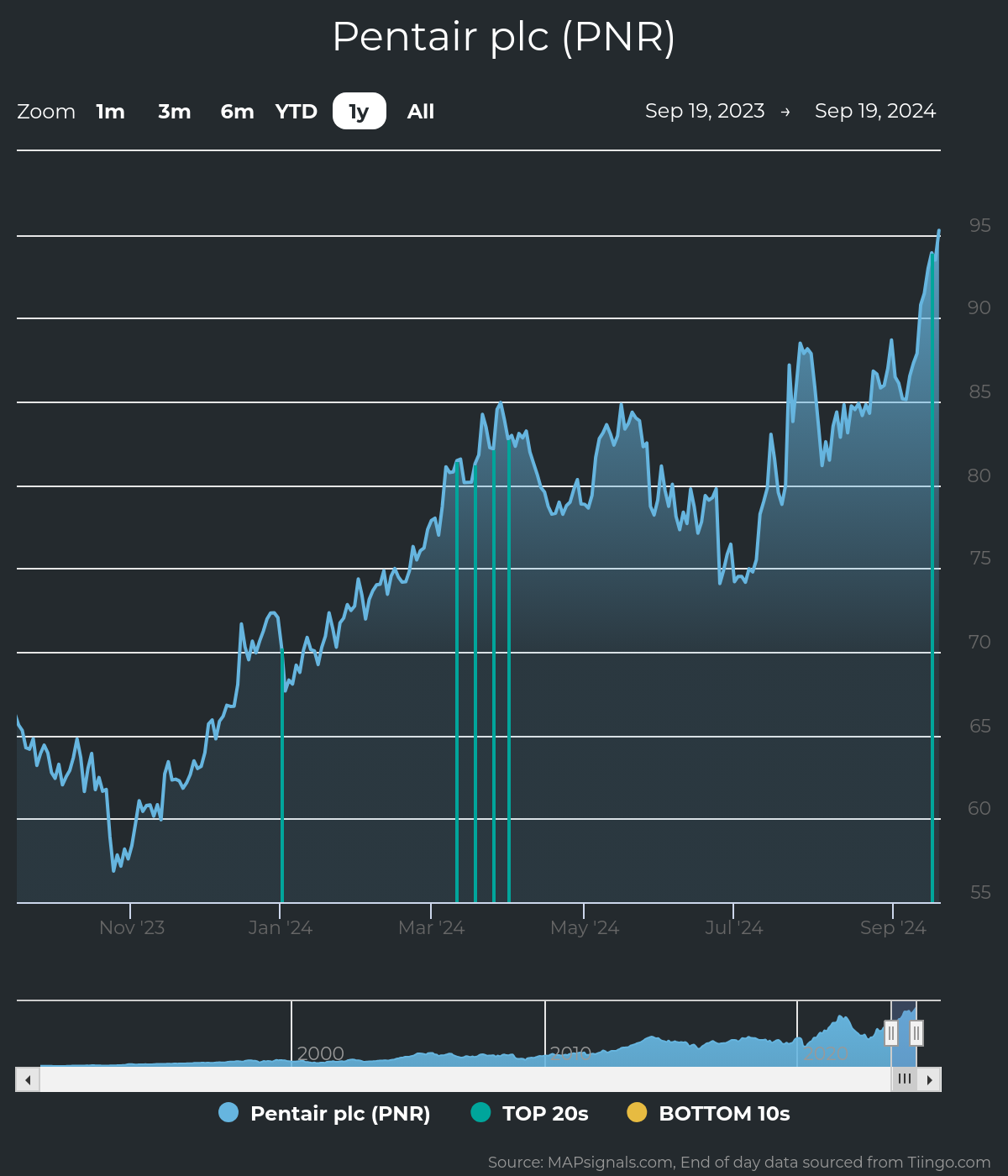Toggle Pentair plc (PNR) series in legend
This screenshot has height=1176, width=1008.
click(x=324, y=1113)
